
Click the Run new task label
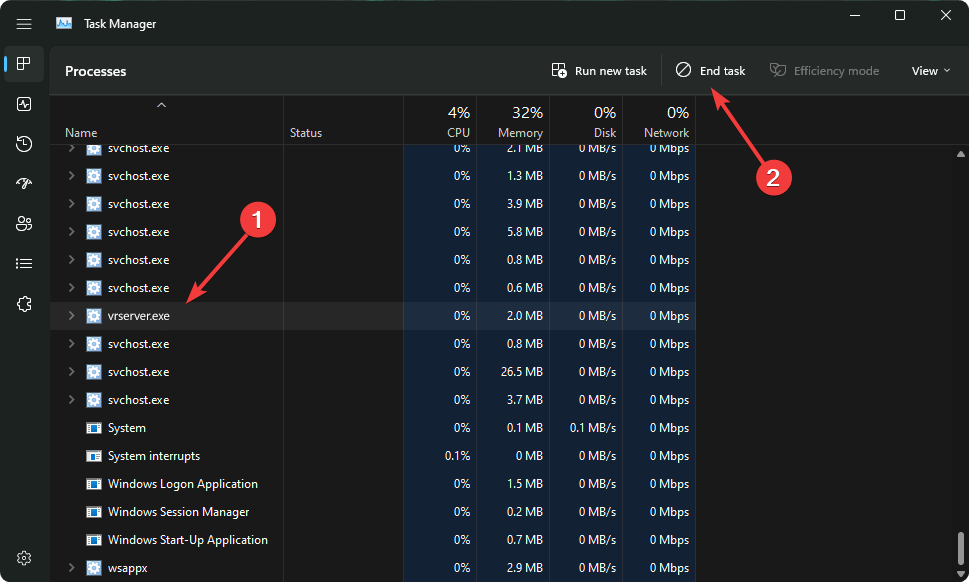[x=611, y=71]
